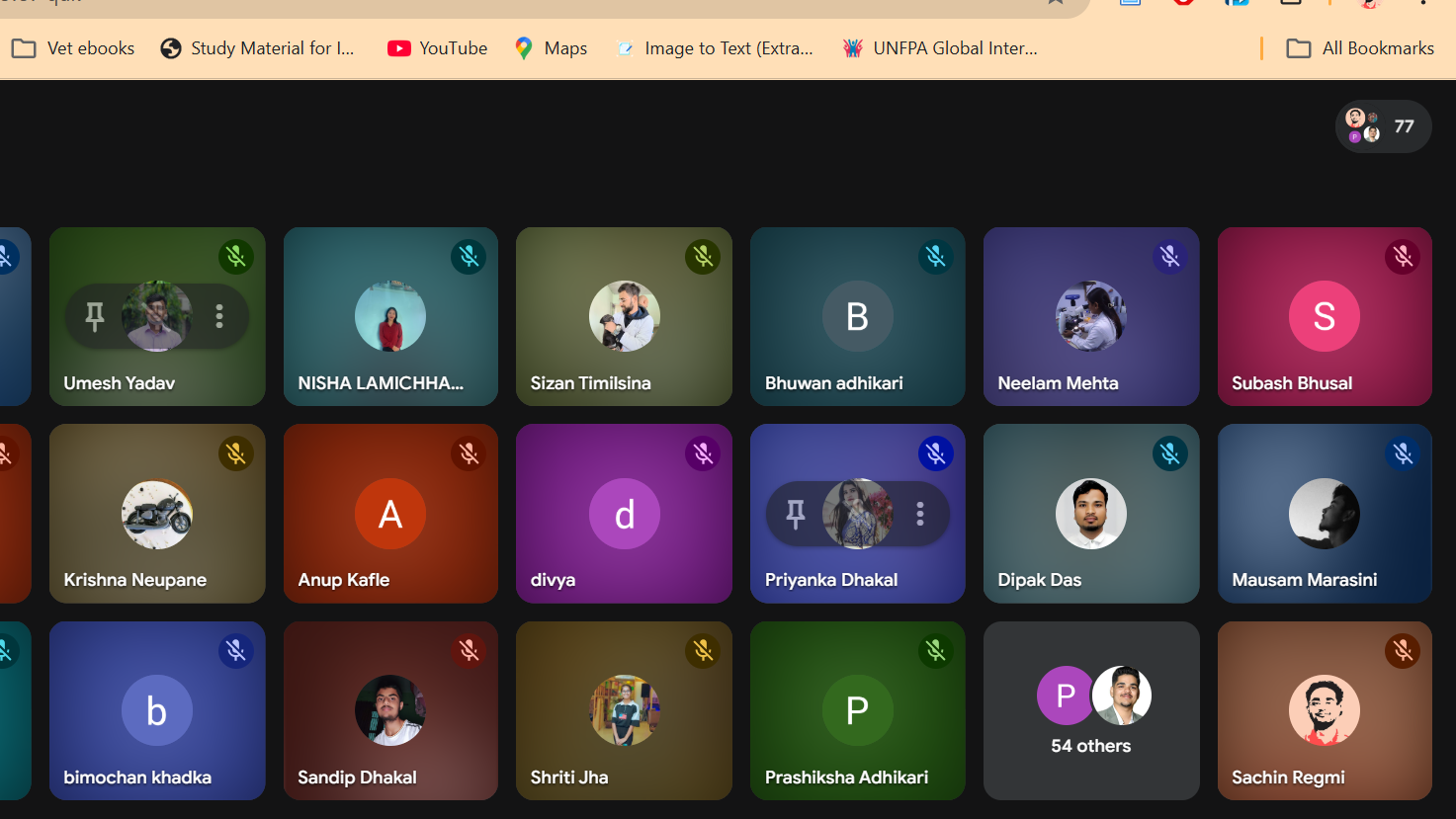The image size is (1456, 819).
Task: Select Bhuwan adhikari's B avatar
Action: click(x=858, y=316)
